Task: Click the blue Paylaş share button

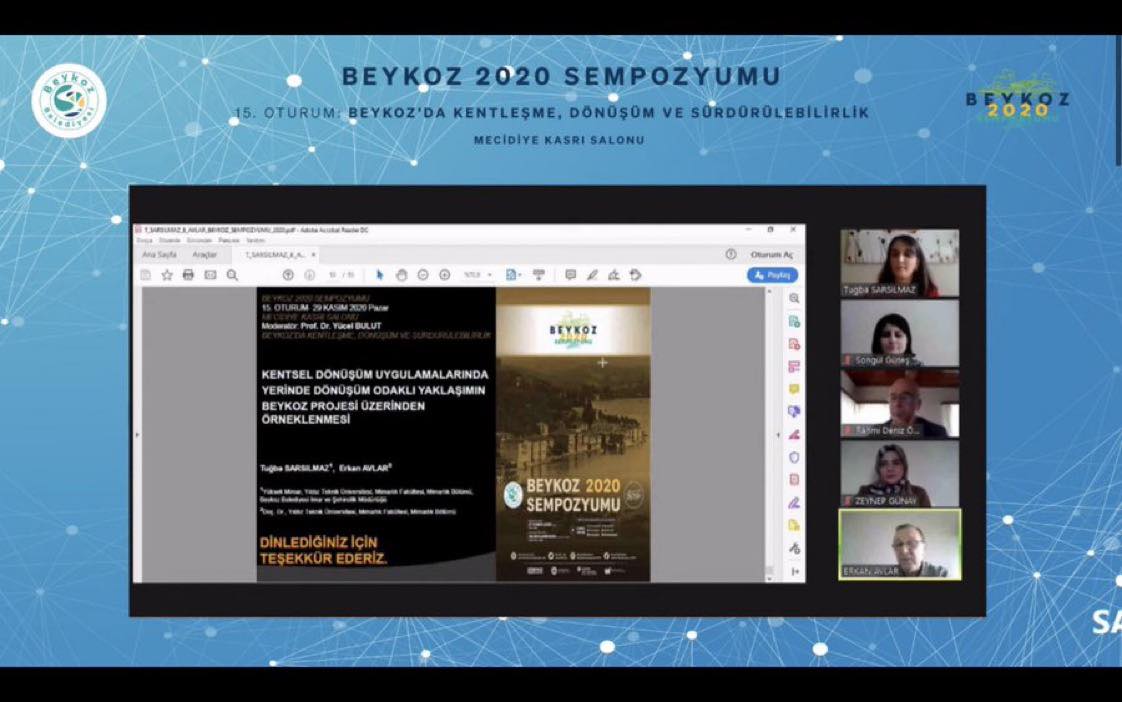Action: [772, 275]
